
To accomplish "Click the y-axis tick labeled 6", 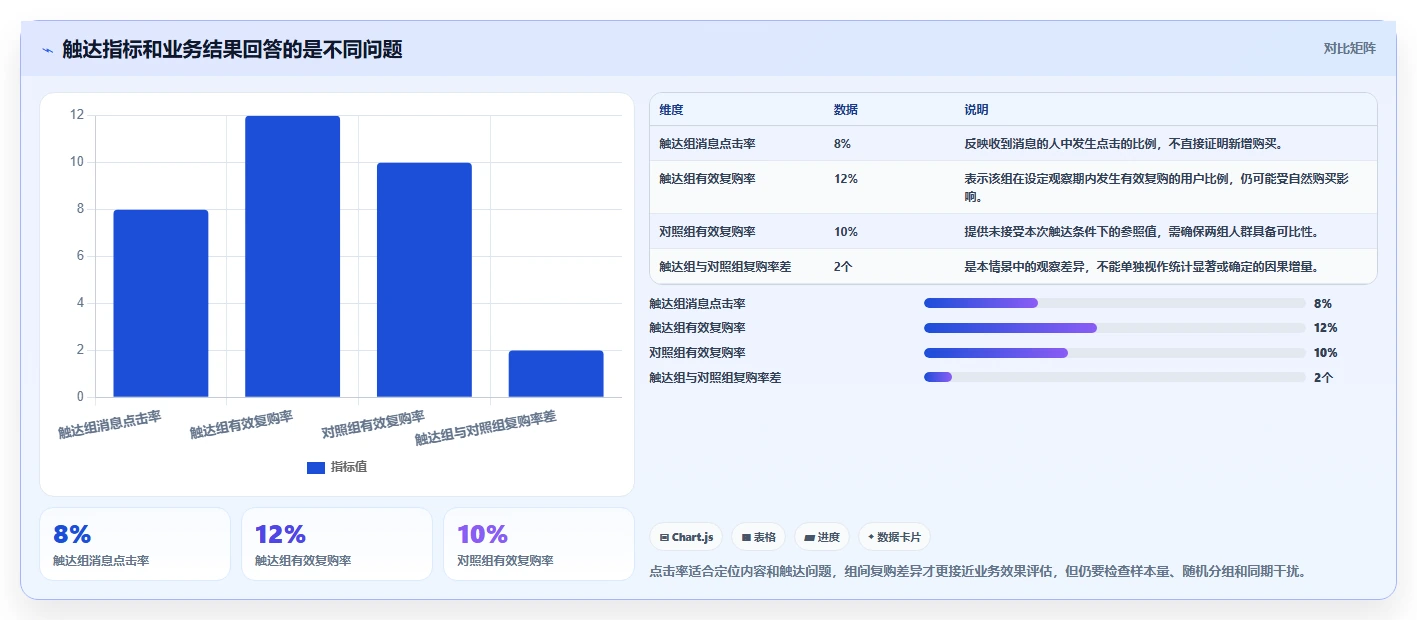I will click(x=80, y=256).
